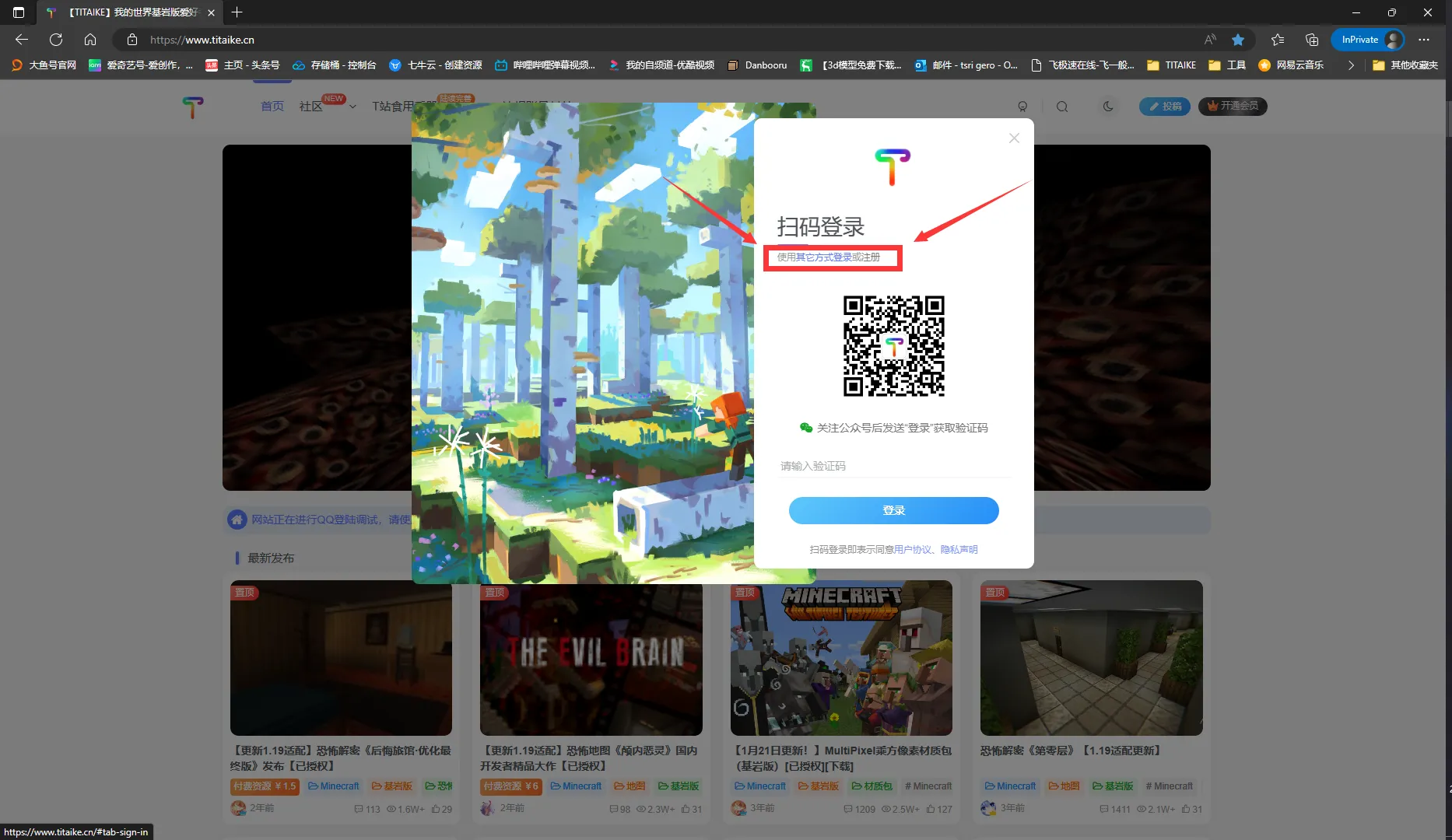Click the site search magnifier icon

pos(1062,107)
